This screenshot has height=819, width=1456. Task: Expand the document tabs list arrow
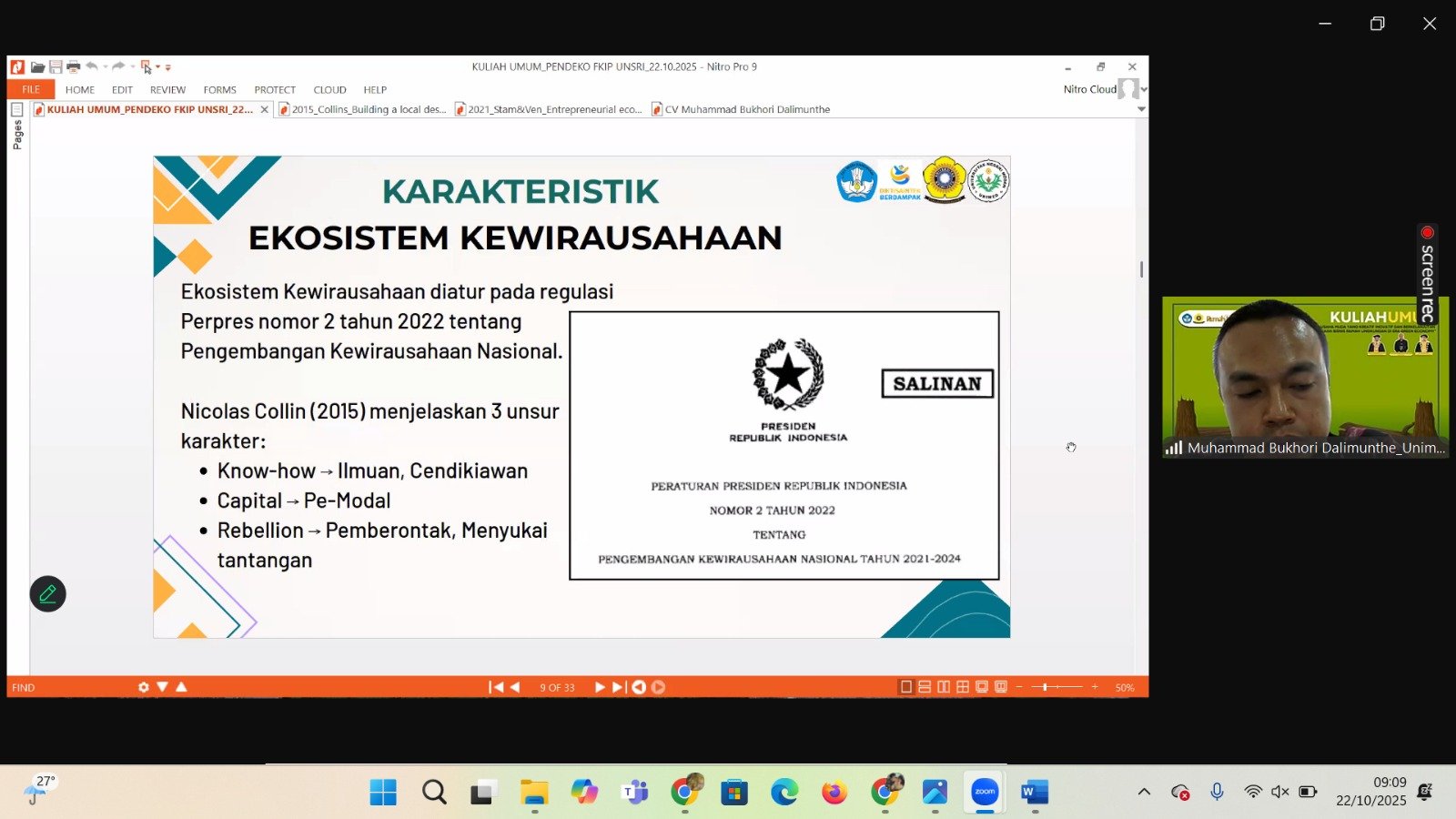[x=1141, y=109]
